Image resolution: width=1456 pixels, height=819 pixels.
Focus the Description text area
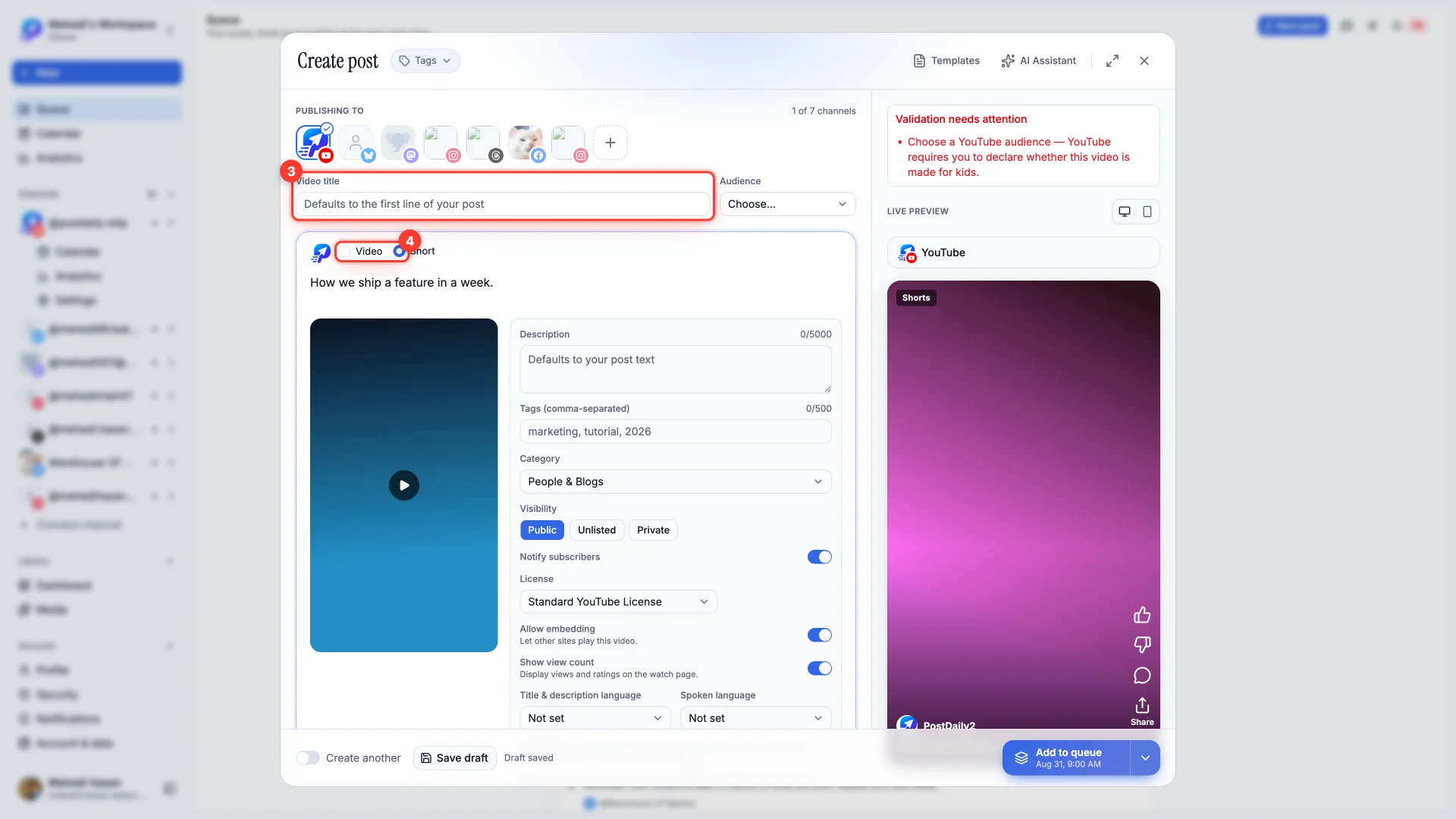click(x=675, y=369)
